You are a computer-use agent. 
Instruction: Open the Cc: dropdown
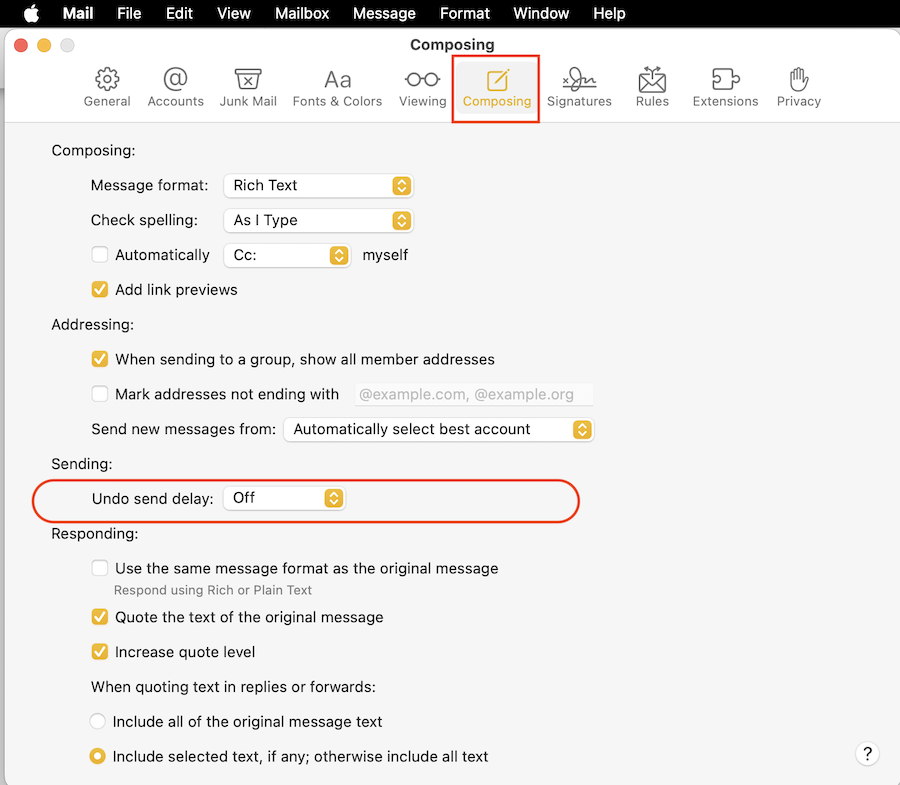pyautogui.click(x=287, y=255)
